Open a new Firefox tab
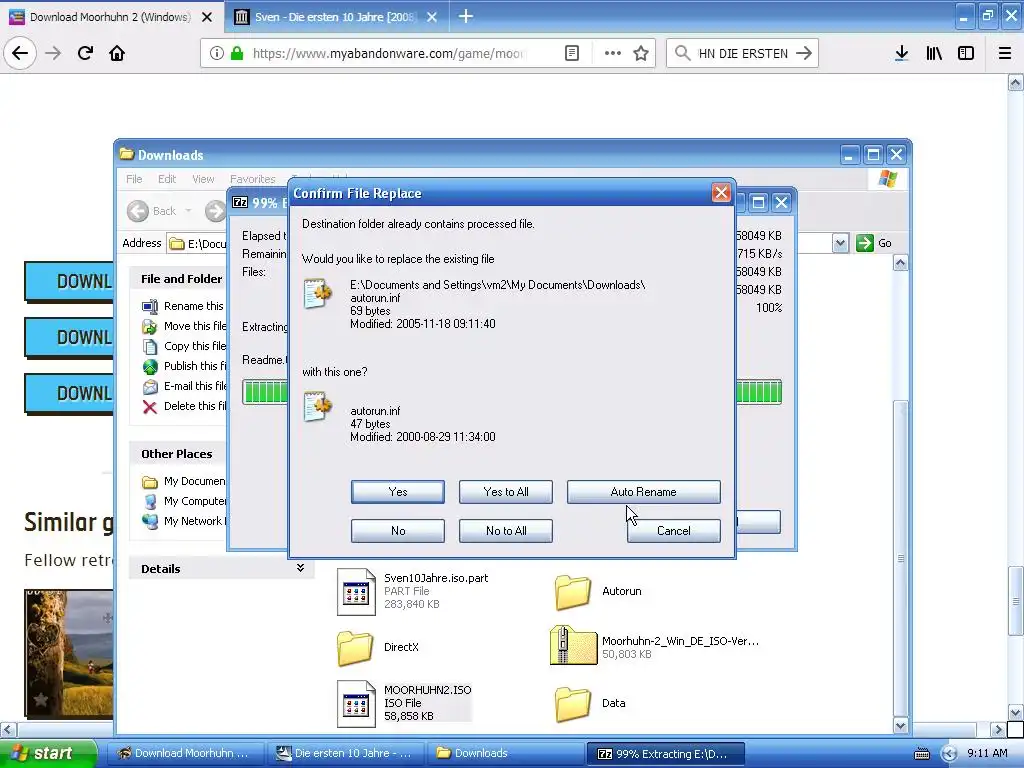The image size is (1024, 768). pos(466,16)
